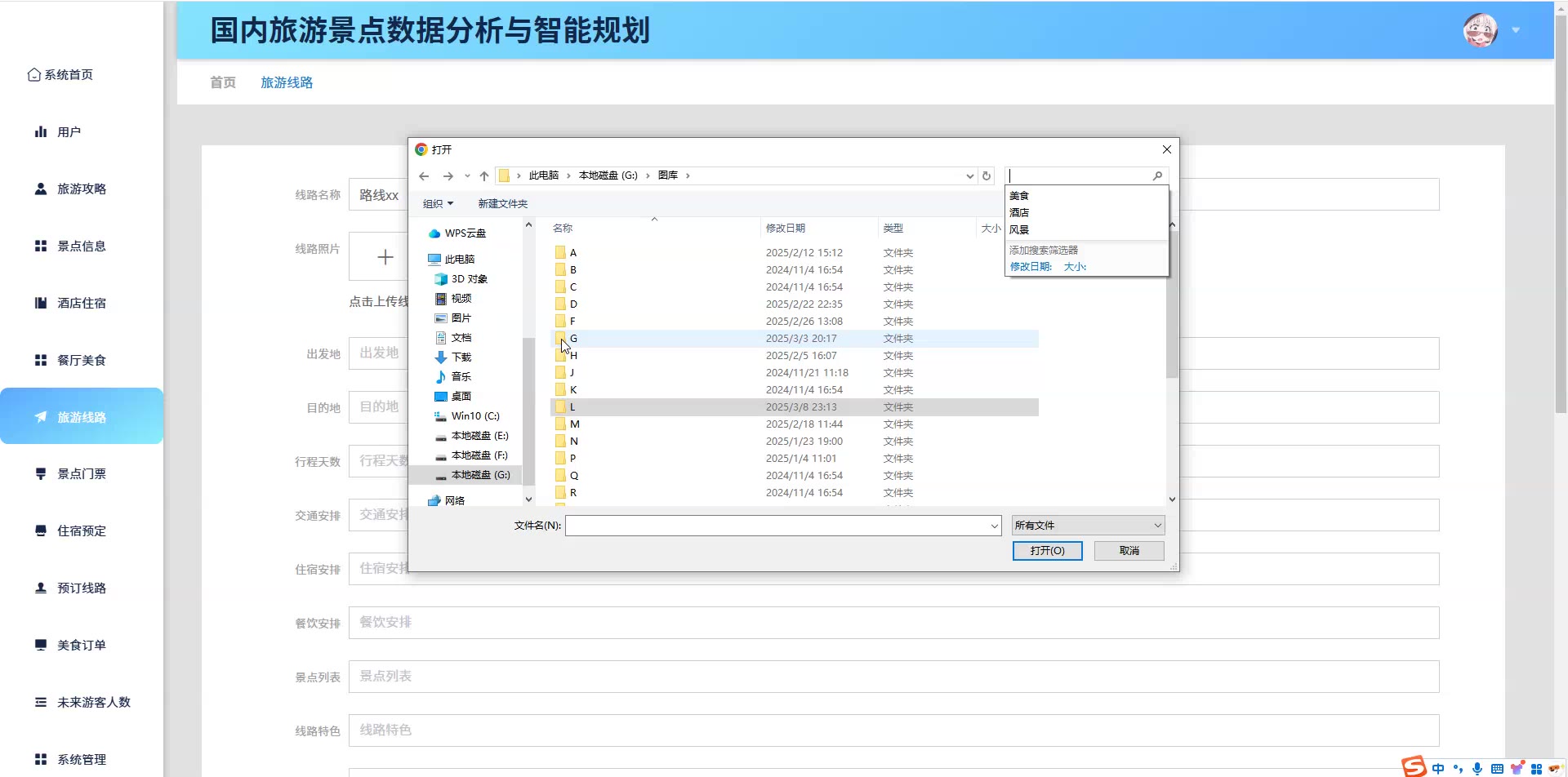Open WPS云盘 cloud icon in navigation pane
The image size is (1568, 777).
[434, 233]
